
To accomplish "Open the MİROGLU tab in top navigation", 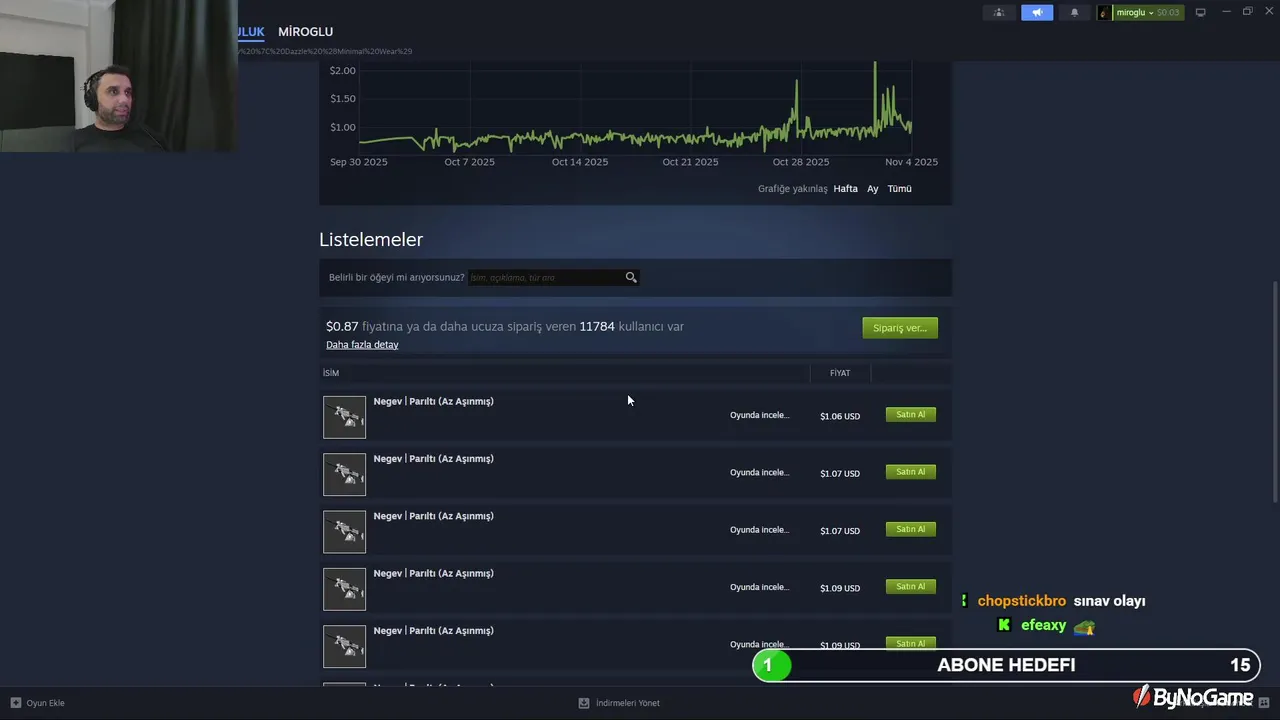I will [x=305, y=32].
